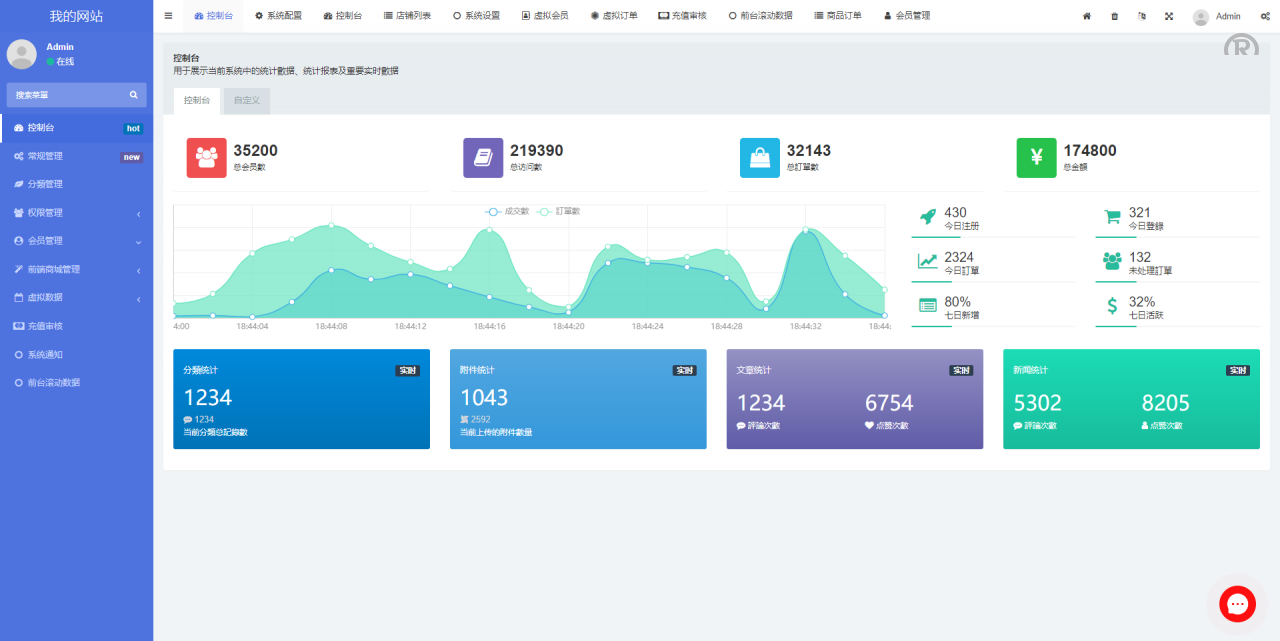Image resolution: width=1280 pixels, height=641 pixels.
Task: Open the Admin user menu at top right
Action: click(x=1217, y=16)
